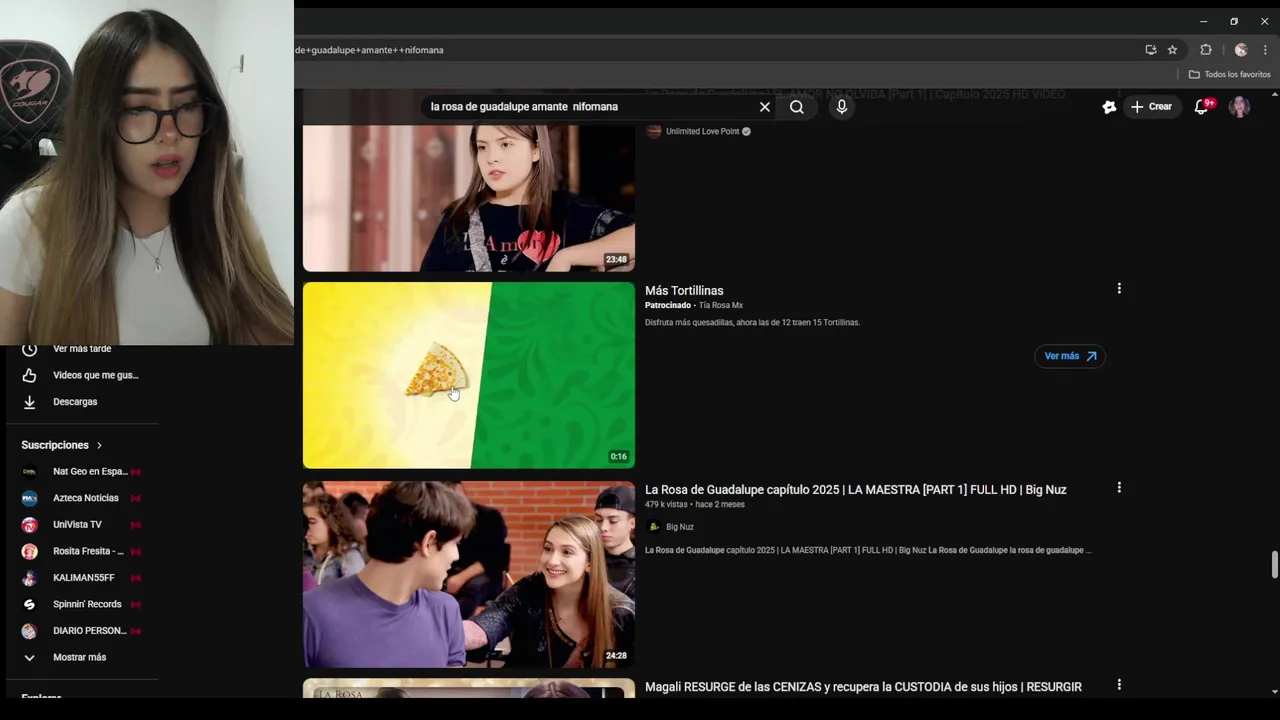This screenshot has width=1280, height=720.
Task: Click the Azteca Noticias channel icon
Action: [x=29, y=498]
